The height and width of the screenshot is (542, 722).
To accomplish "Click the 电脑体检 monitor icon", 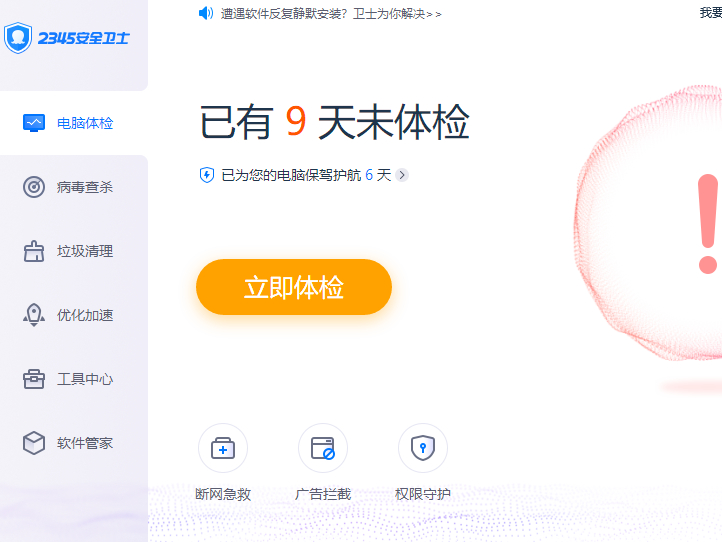I will (x=34, y=123).
